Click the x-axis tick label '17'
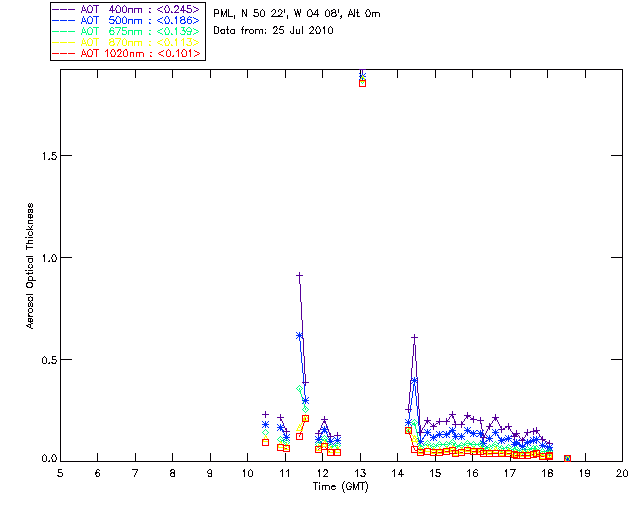Viewport: 640px width, 512px height. pyautogui.click(x=510, y=473)
